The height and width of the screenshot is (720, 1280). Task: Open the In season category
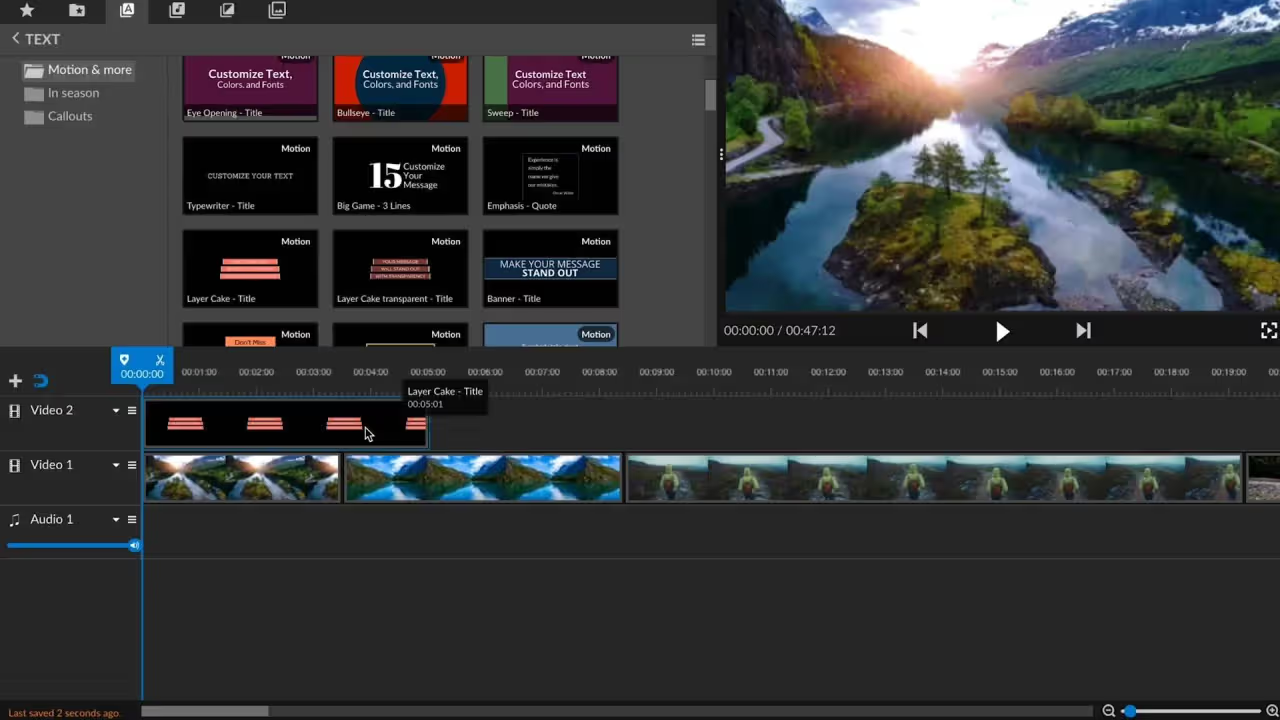point(73,92)
